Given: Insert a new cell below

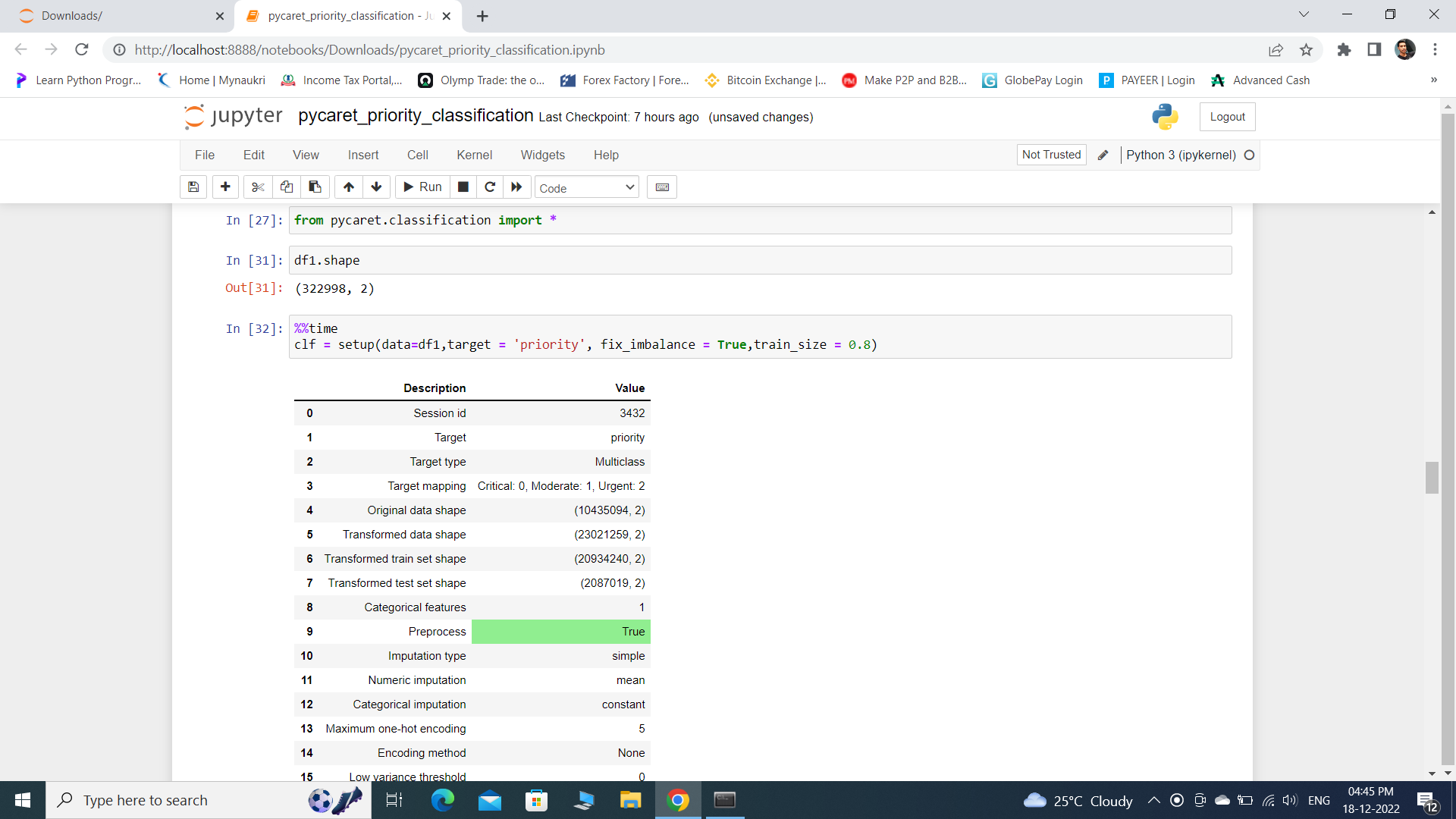Looking at the screenshot, I should 225,187.
